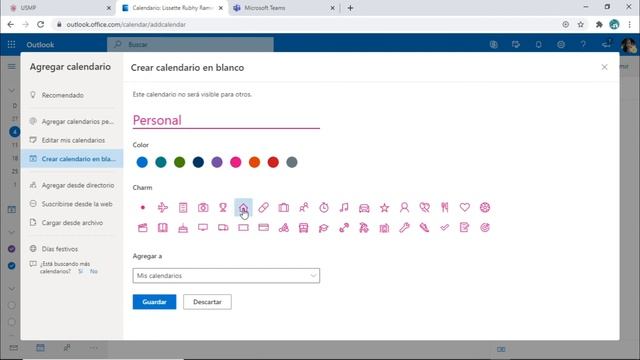
Task: Focus the Buscar search box
Action: pyautogui.click(x=190, y=44)
